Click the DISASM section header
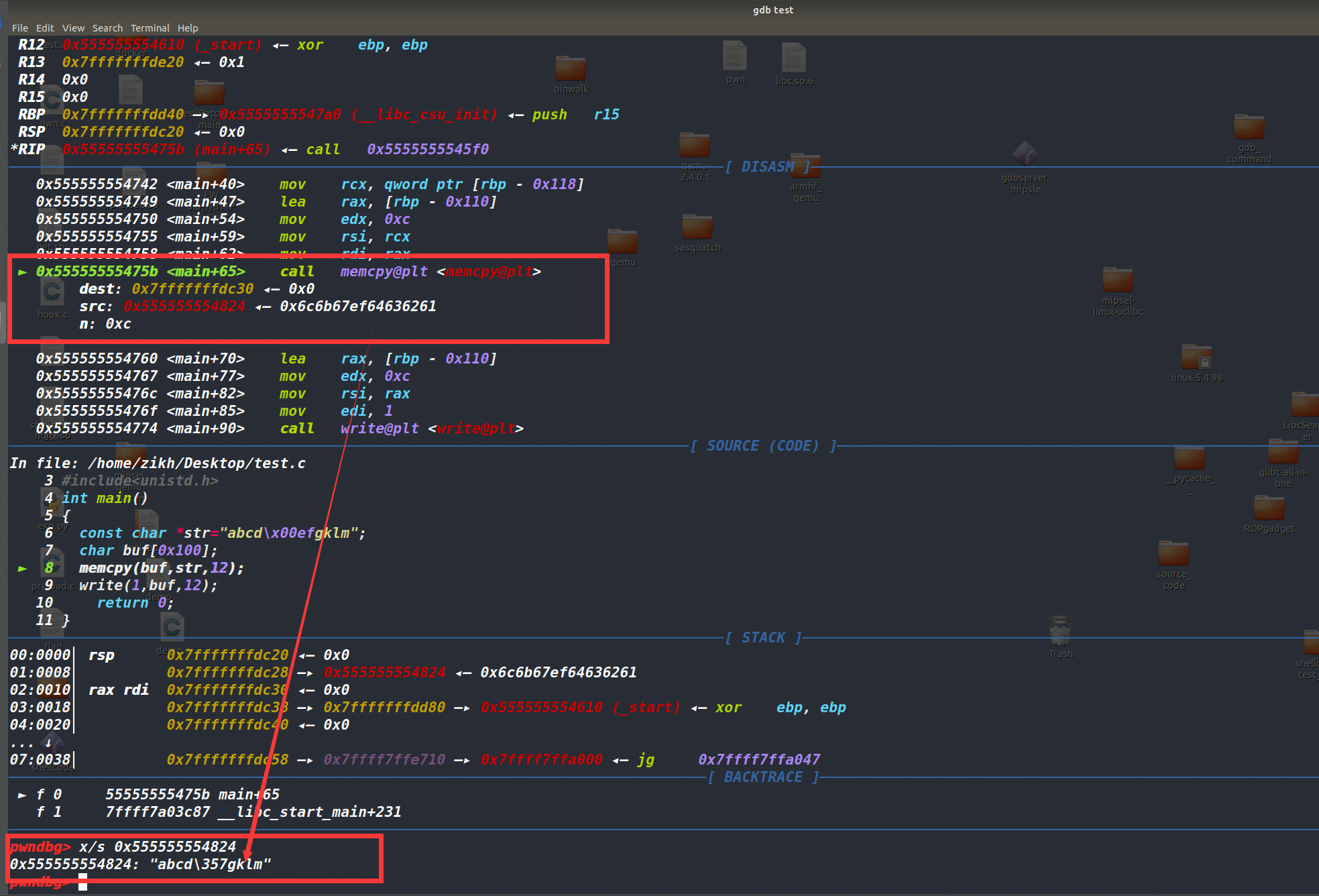This screenshot has width=1319, height=896. pos(768,166)
